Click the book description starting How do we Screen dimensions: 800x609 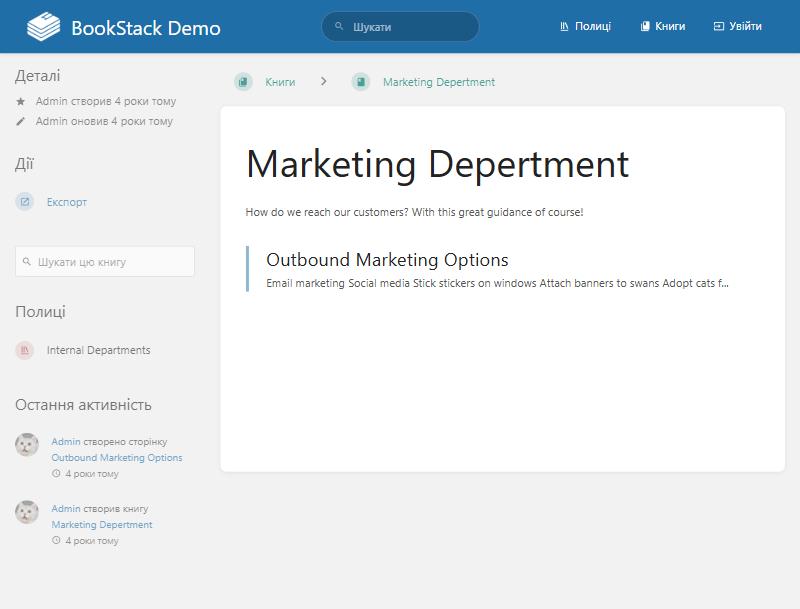coord(414,212)
